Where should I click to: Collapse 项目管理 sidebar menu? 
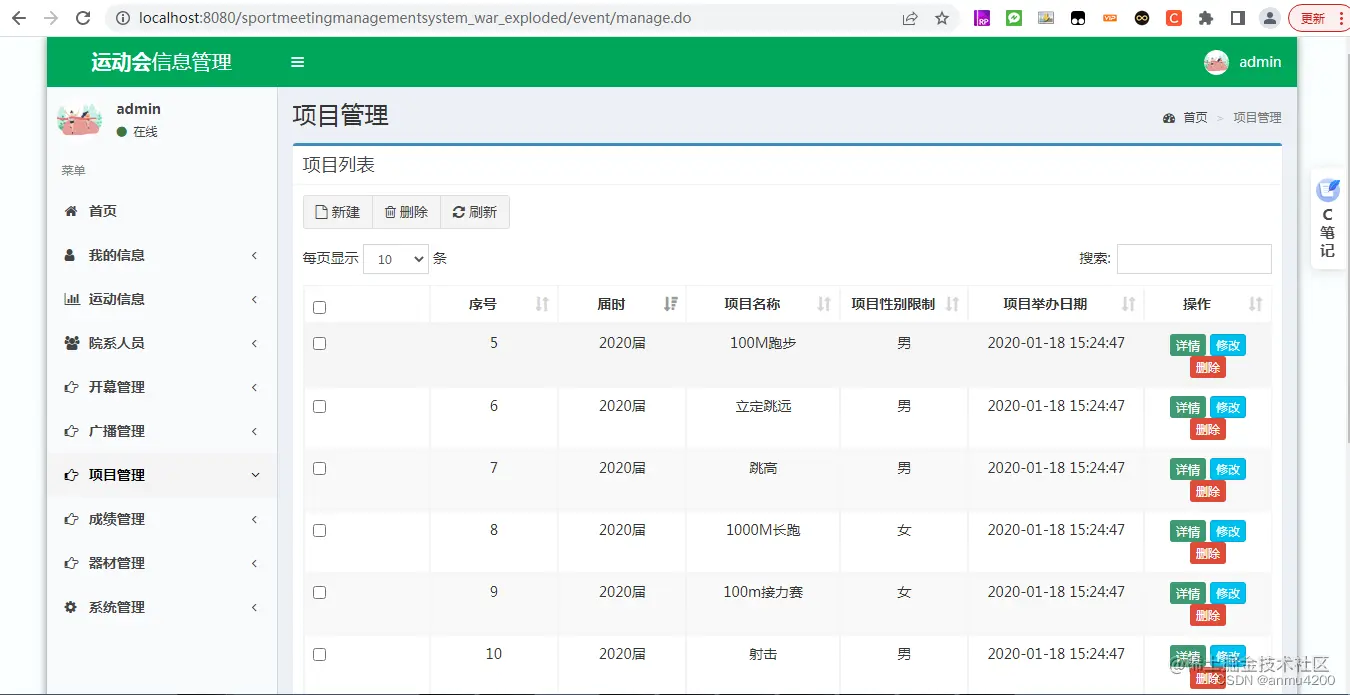coord(162,475)
